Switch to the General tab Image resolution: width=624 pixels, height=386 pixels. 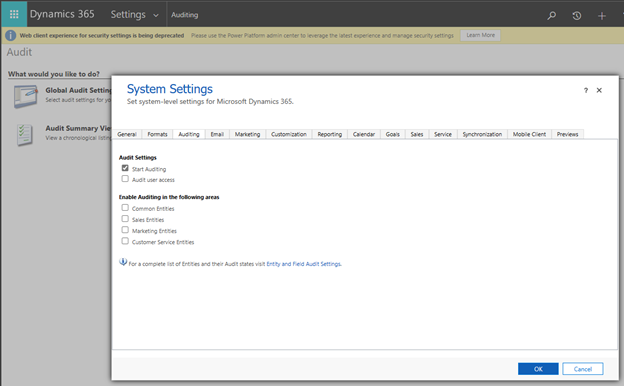click(127, 134)
